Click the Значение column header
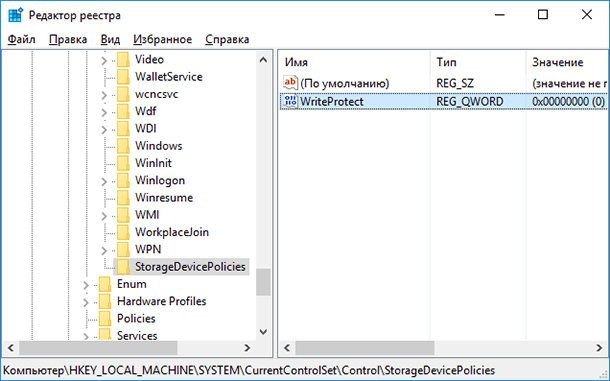 tap(568, 62)
